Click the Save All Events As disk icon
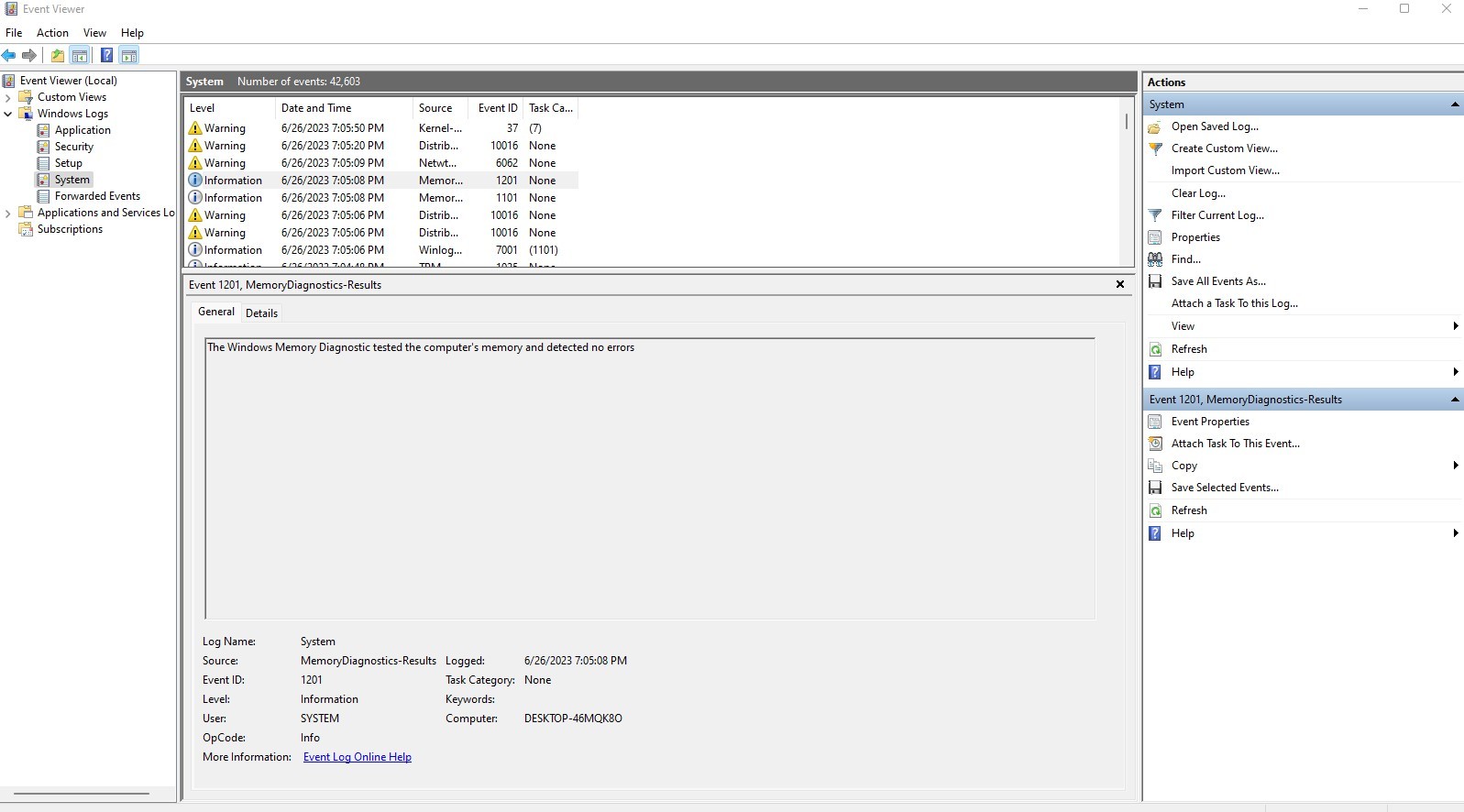Viewport: 1464px width, 812px height. coord(1155,281)
